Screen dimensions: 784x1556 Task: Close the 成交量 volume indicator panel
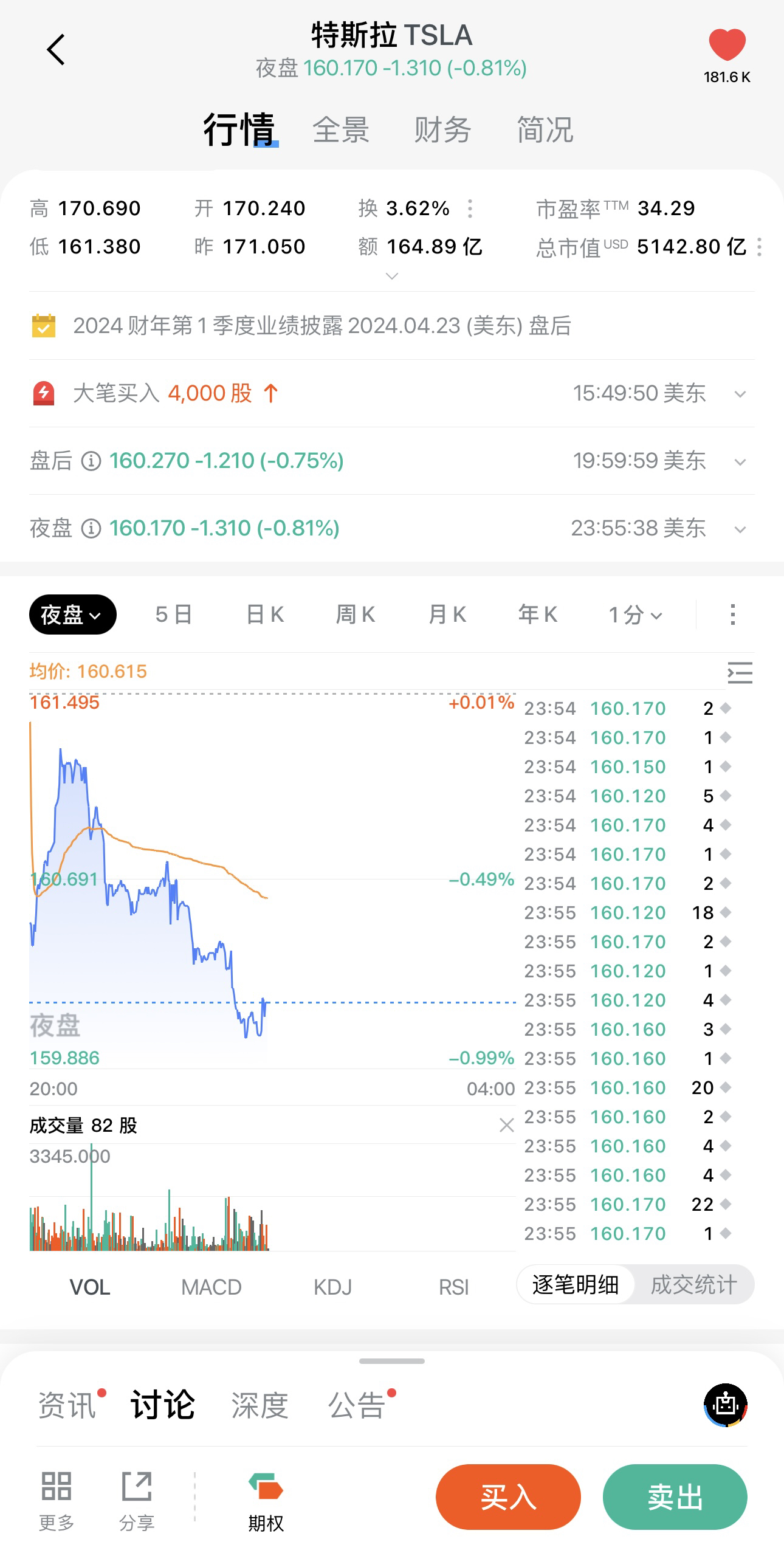click(506, 1126)
